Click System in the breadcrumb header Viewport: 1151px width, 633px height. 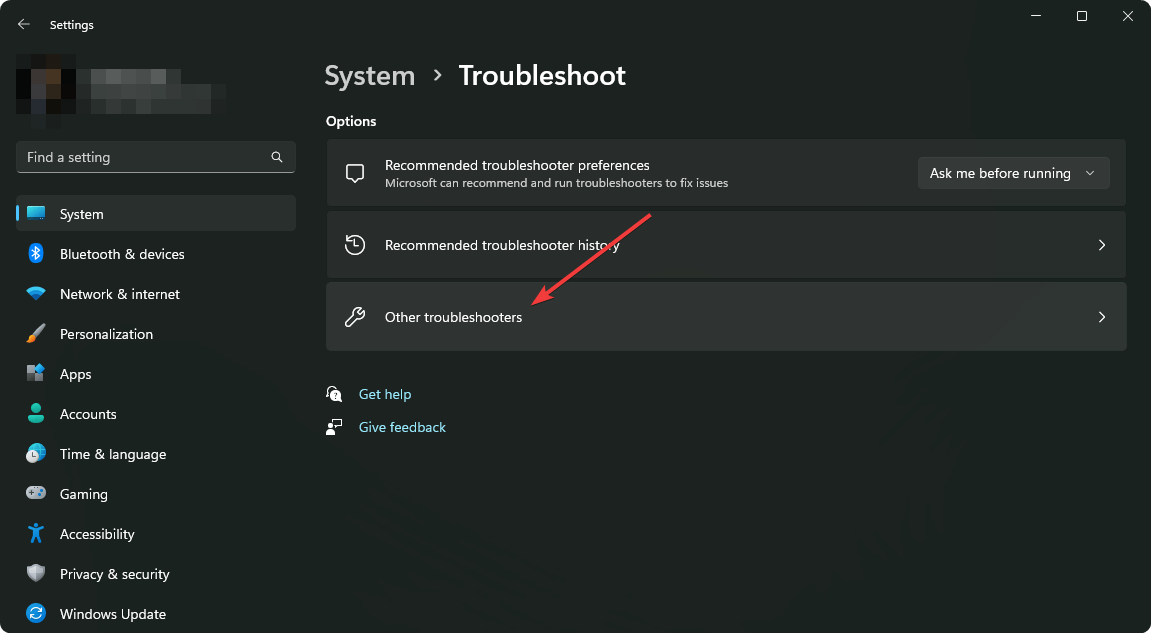click(370, 76)
